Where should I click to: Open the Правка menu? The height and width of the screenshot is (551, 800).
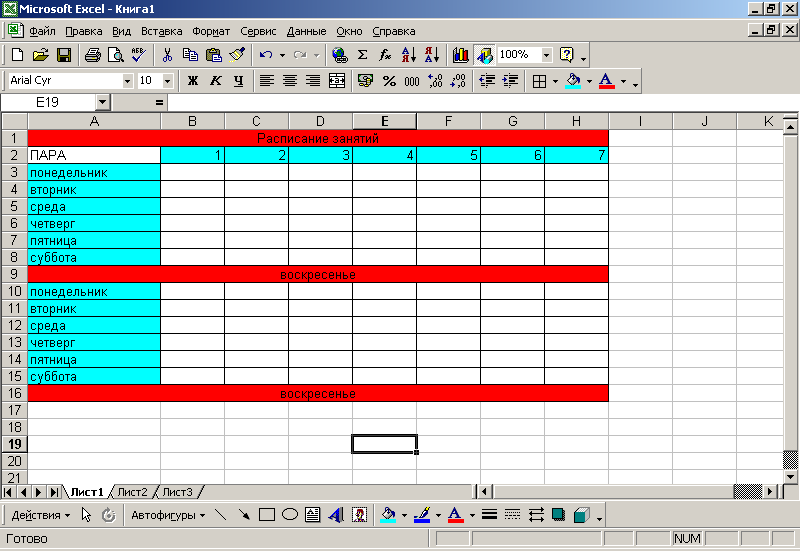click(x=84, y=31)
